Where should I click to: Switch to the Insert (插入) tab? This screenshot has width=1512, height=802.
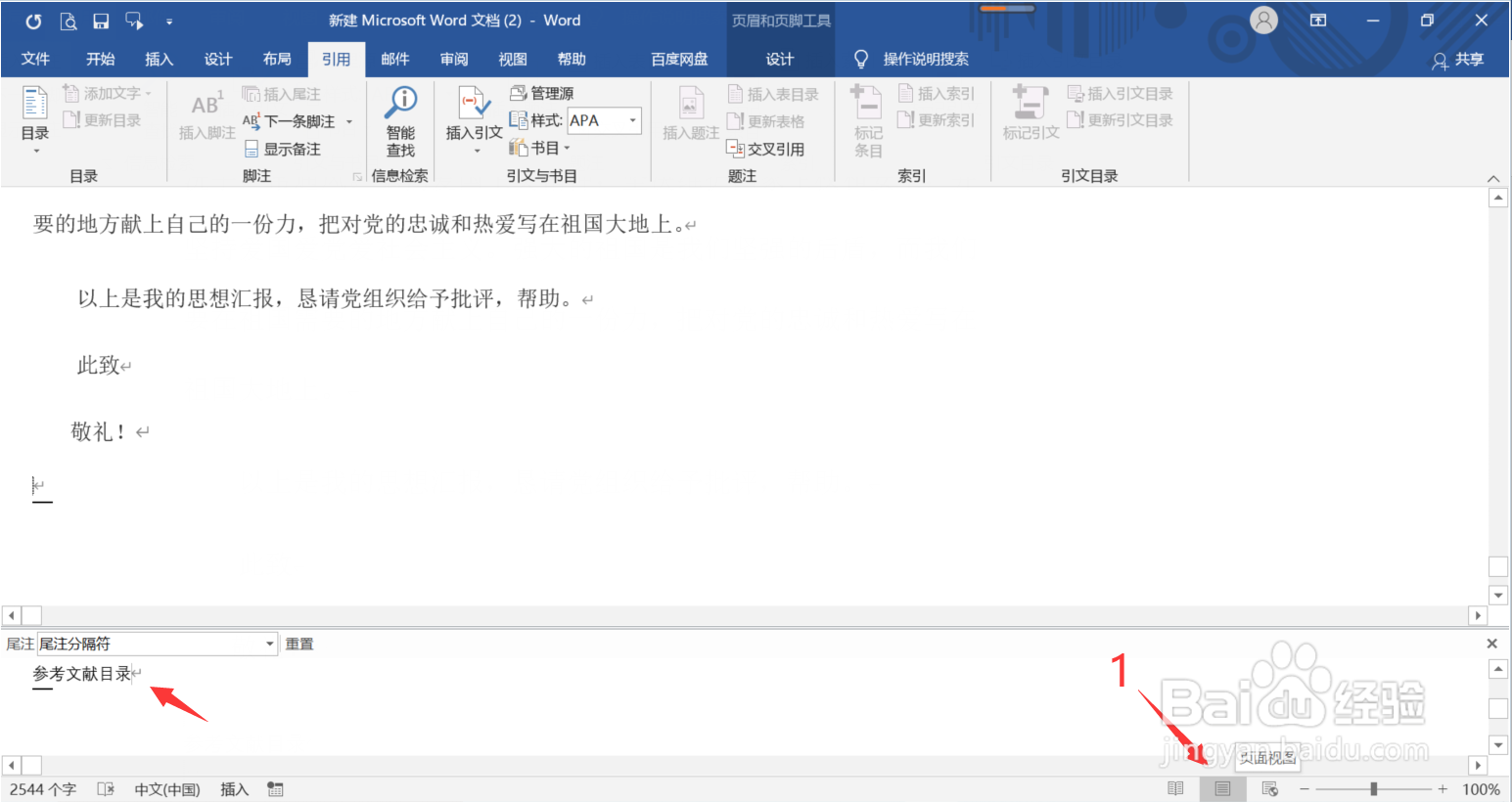click(159, 59)
